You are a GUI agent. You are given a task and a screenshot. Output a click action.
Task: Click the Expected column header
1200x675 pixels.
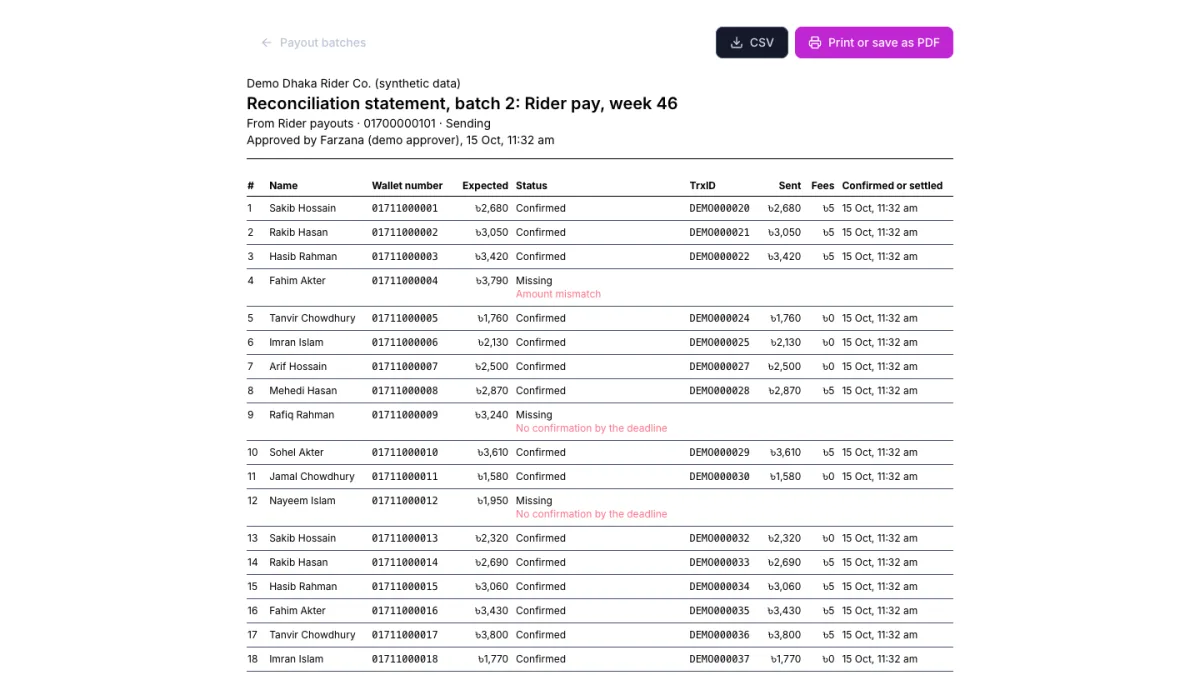pyautogui.click(x=485, y=186)
